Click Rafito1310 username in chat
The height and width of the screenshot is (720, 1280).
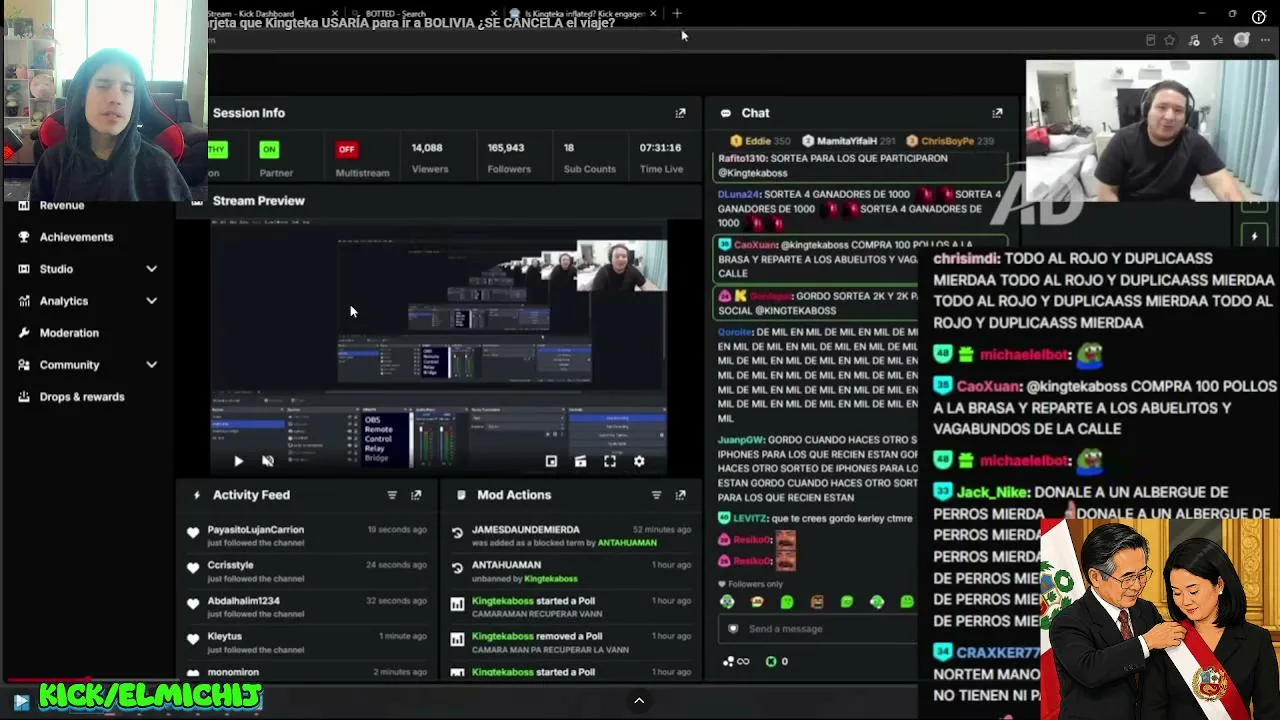(x=742, y=159)
